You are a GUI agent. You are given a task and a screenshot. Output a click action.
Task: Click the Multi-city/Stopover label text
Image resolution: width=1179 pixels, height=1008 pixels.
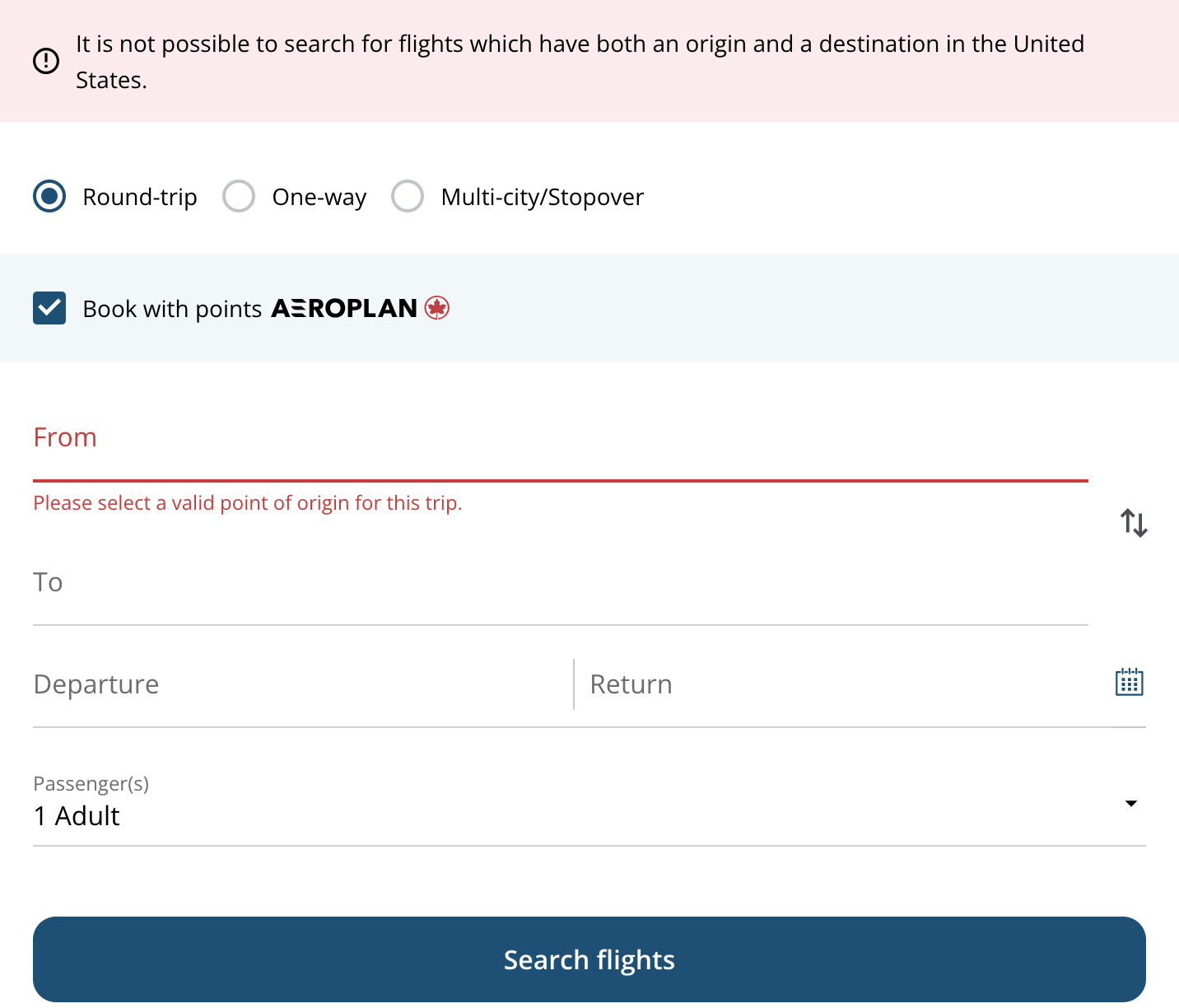[542, 198]
